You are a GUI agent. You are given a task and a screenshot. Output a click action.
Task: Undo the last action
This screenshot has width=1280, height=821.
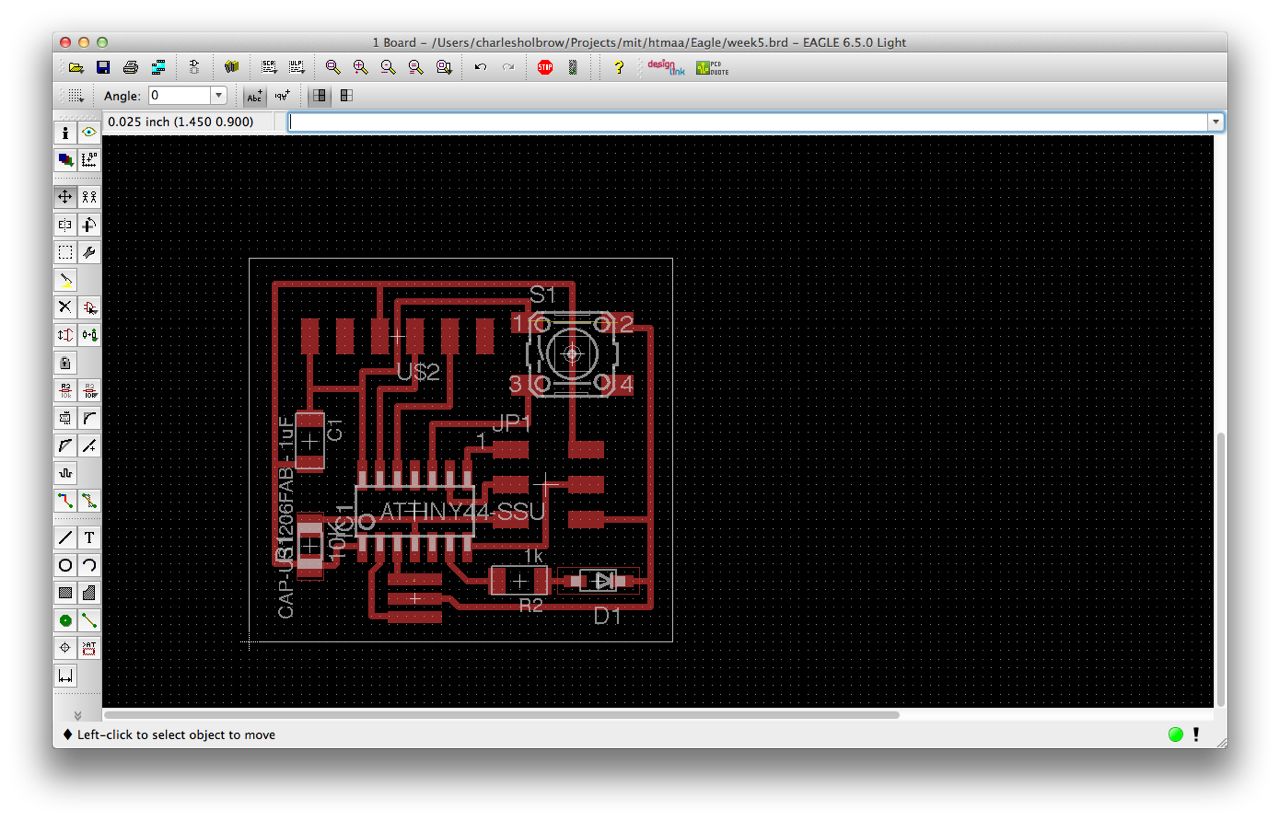[481, 67]
